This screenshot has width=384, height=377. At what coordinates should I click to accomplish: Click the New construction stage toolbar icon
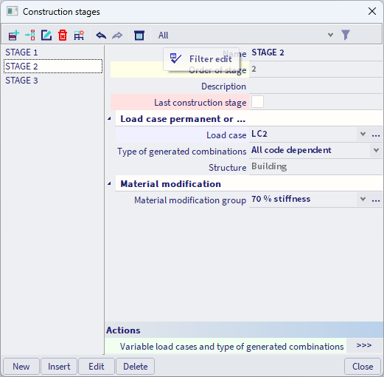[x=14, y=35]
